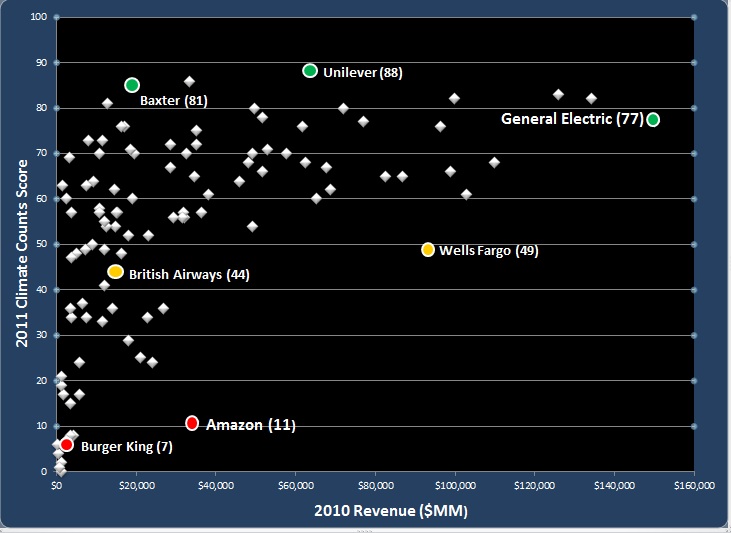Click the Amazon (11) data label
731x533 pixels.
tap(251, 425)
